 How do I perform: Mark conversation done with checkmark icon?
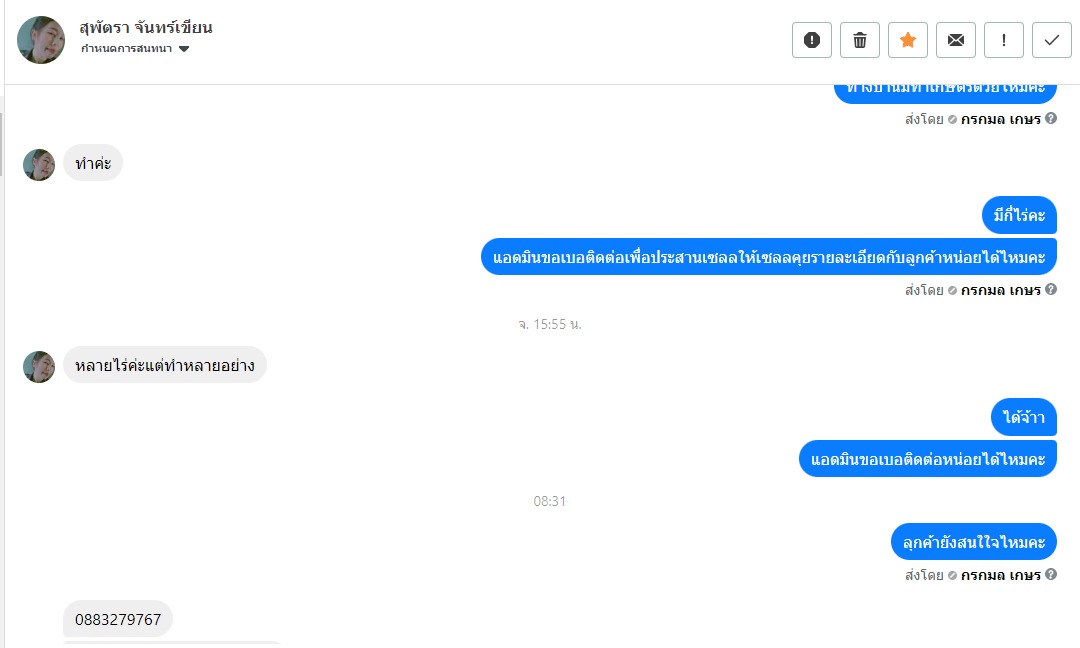[1052, 40]
